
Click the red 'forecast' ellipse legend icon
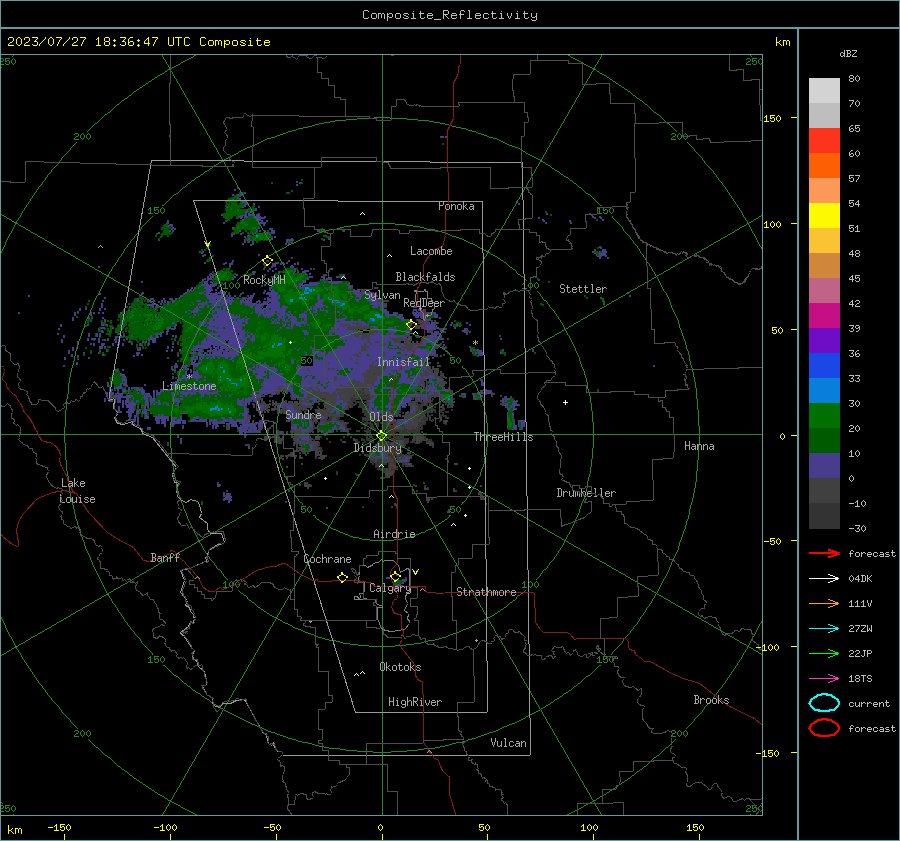point(824,728)
